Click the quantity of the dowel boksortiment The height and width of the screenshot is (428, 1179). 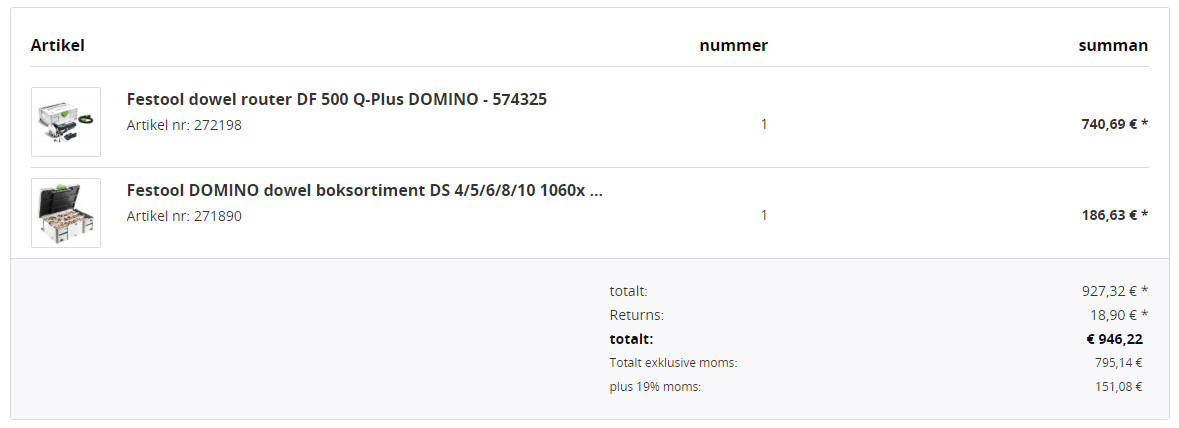(x=764, y=215)
